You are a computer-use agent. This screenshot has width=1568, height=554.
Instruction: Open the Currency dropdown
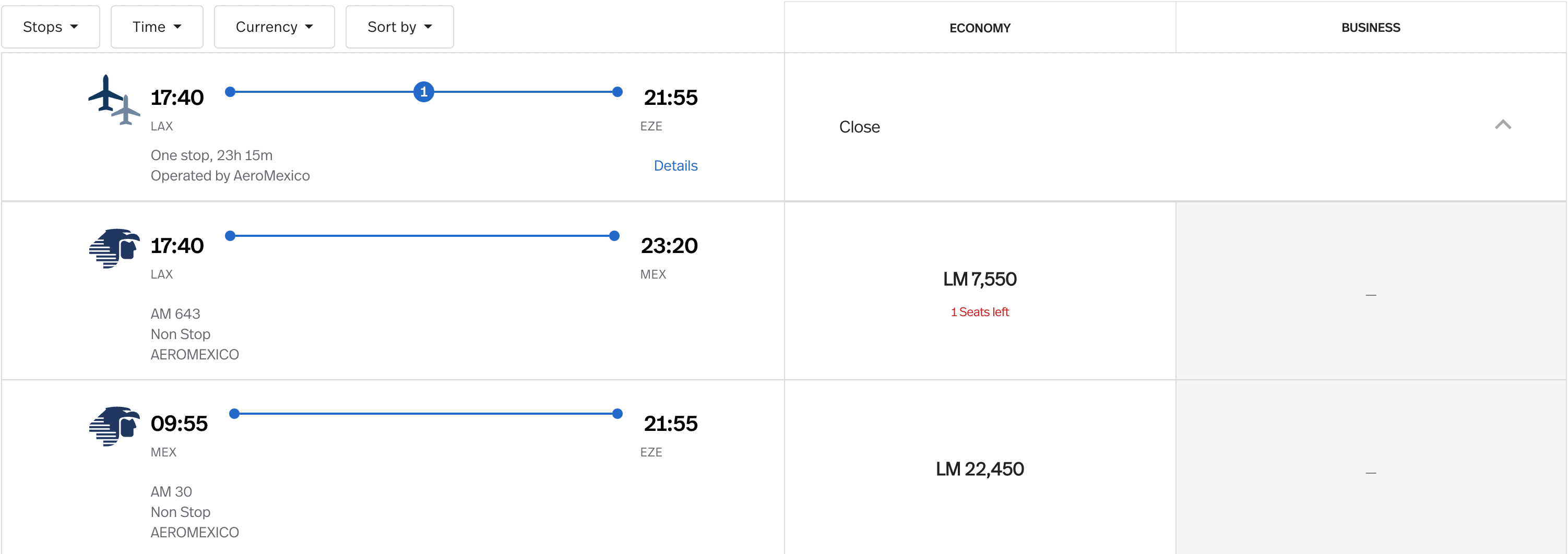click(274, 26)
